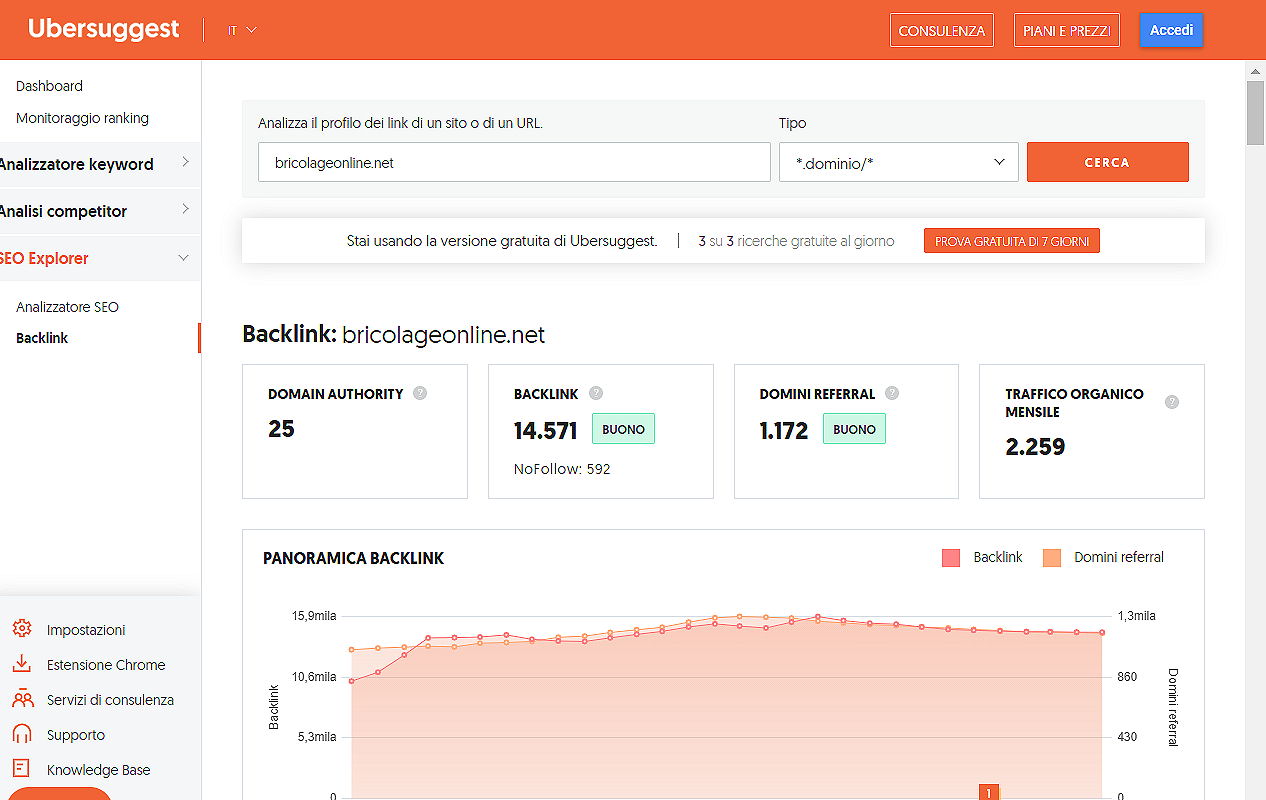1266x800 pixels.
Task: Click the blue Accedi button
Action: [1171, 30]
